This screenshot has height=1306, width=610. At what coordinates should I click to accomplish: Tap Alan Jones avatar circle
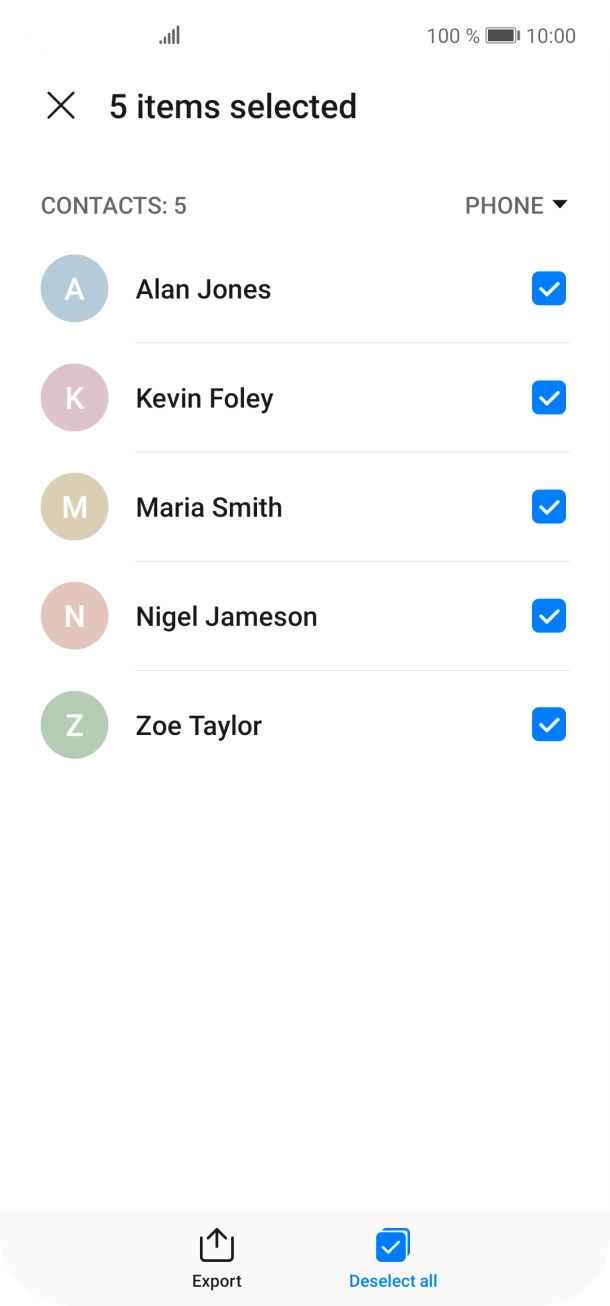tap(74, 289)
